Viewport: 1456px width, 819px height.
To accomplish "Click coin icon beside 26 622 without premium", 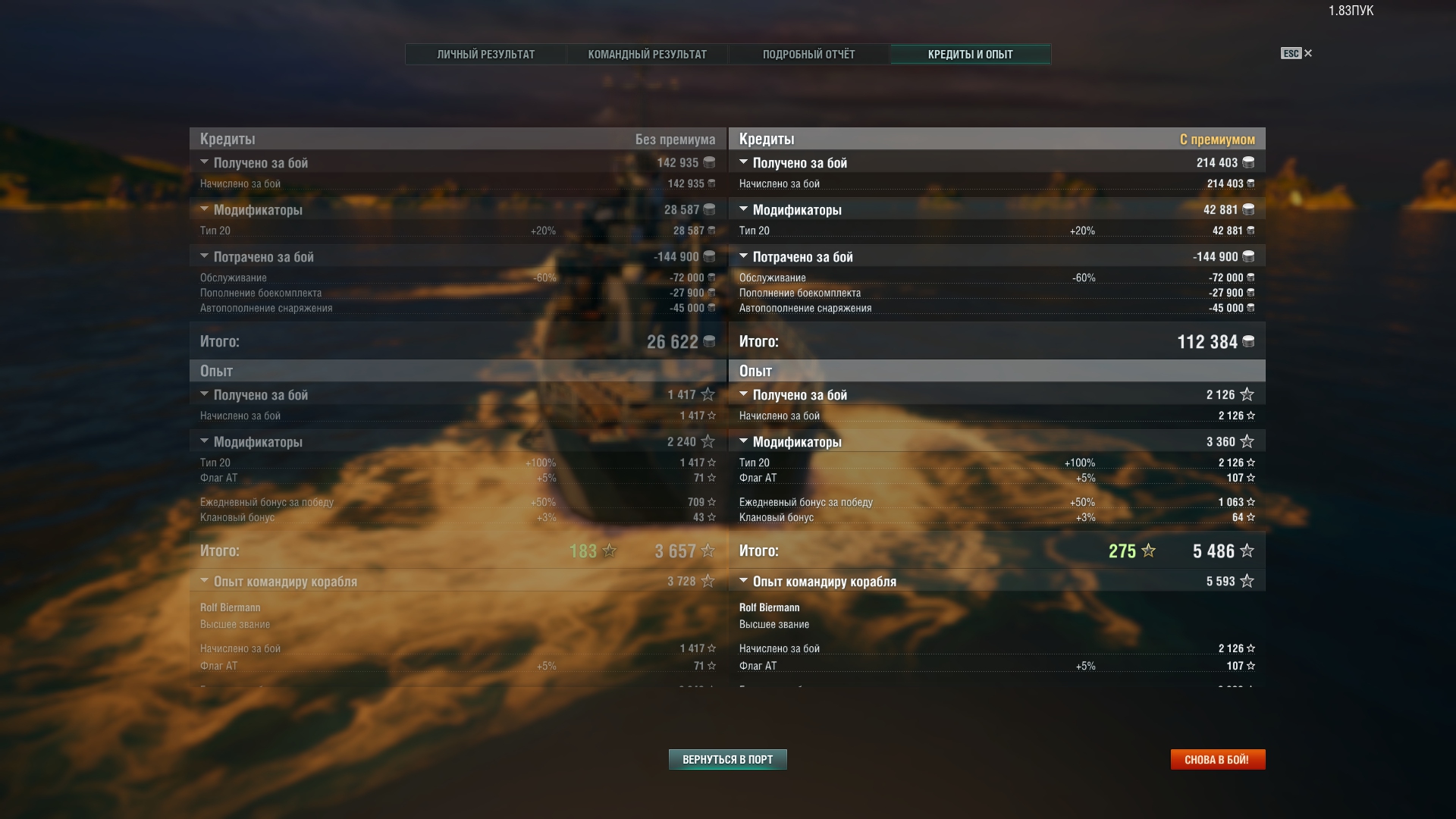I will click(709, 342).
